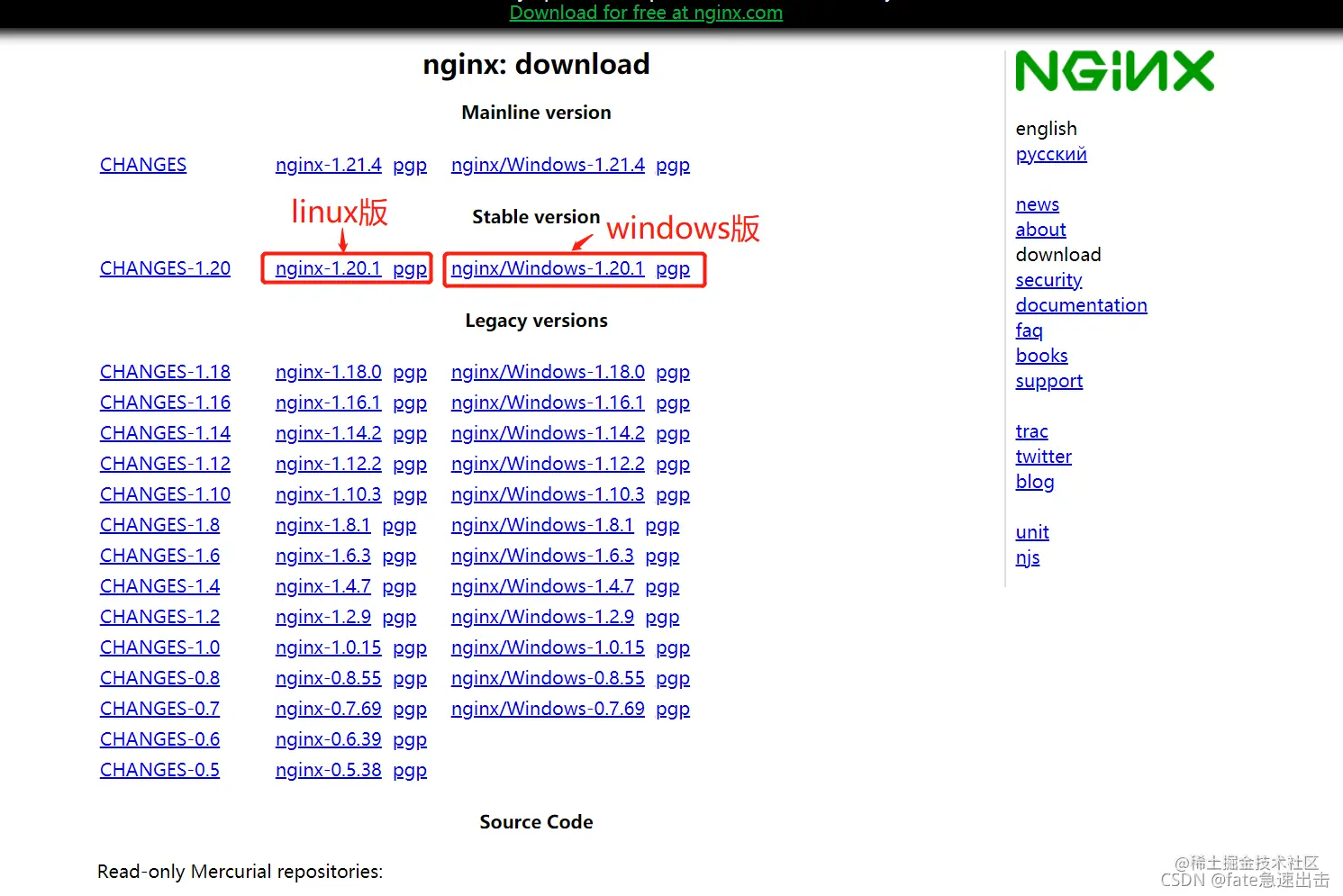Open CHANGES-1.16 link
Image resolution: width=1343 pixels, height=896 pixels.
[x=165, y=403]
